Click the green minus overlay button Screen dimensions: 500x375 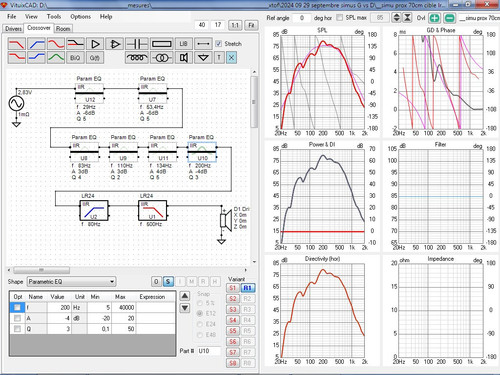coord(450,18)
